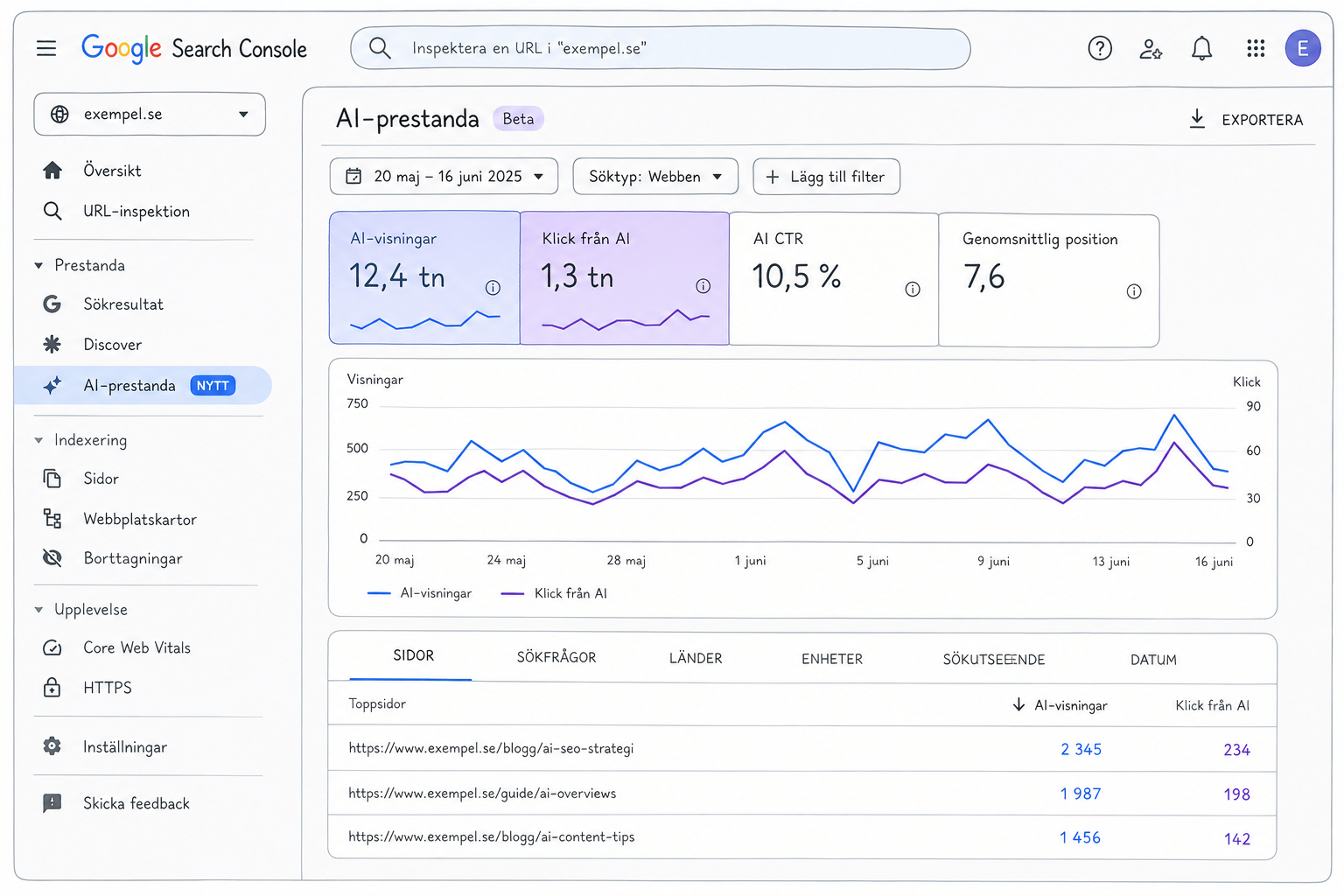Click the Sidor pages icon
This screenshot has width=1344, height=896.
[52, 479]
